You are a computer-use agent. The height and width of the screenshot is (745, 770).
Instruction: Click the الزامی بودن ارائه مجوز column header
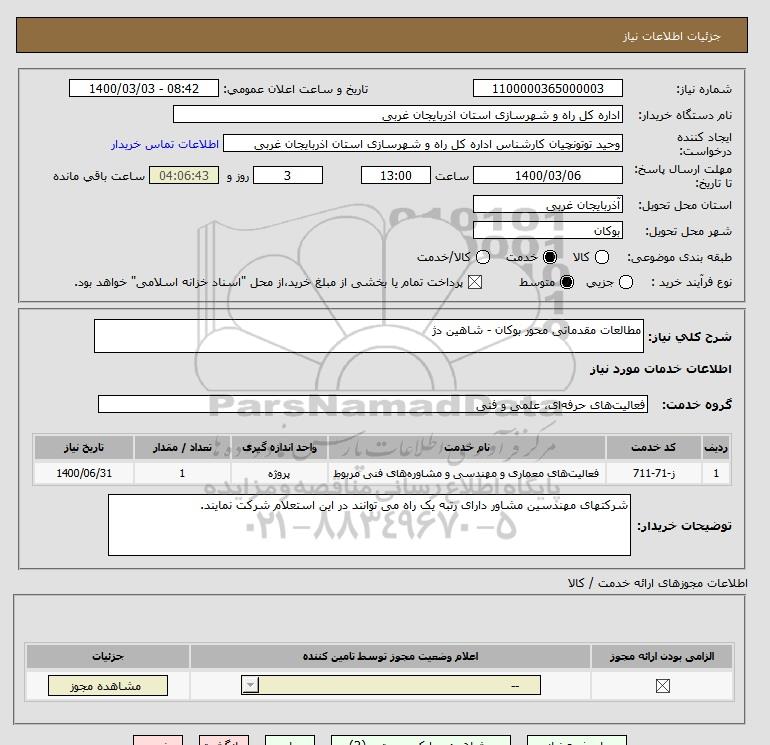click(x=662, y=656)
